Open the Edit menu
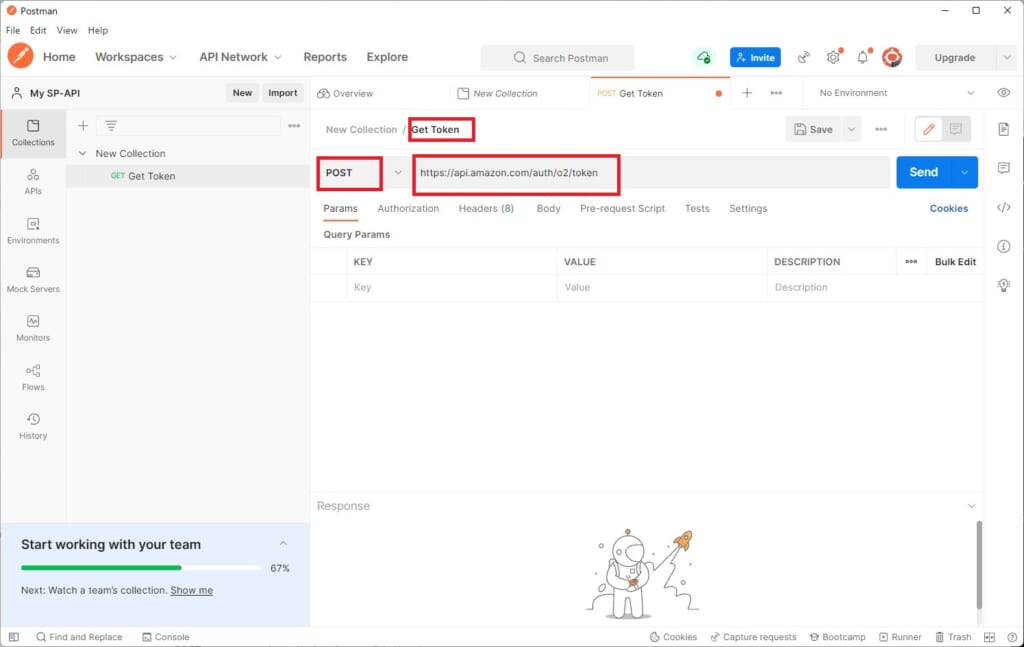This screenshot has width=1024, height=647. point(38,30)
